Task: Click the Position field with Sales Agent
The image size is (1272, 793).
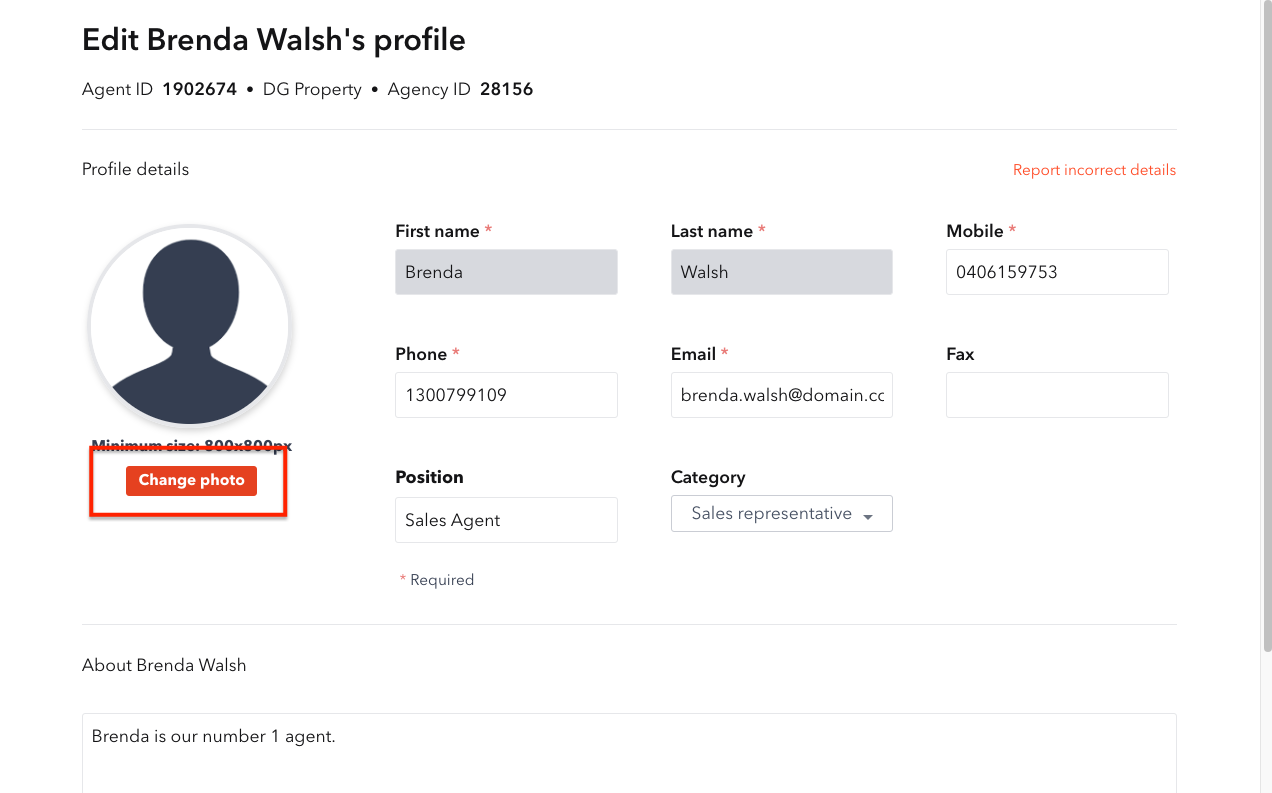Action: (506, 520)
